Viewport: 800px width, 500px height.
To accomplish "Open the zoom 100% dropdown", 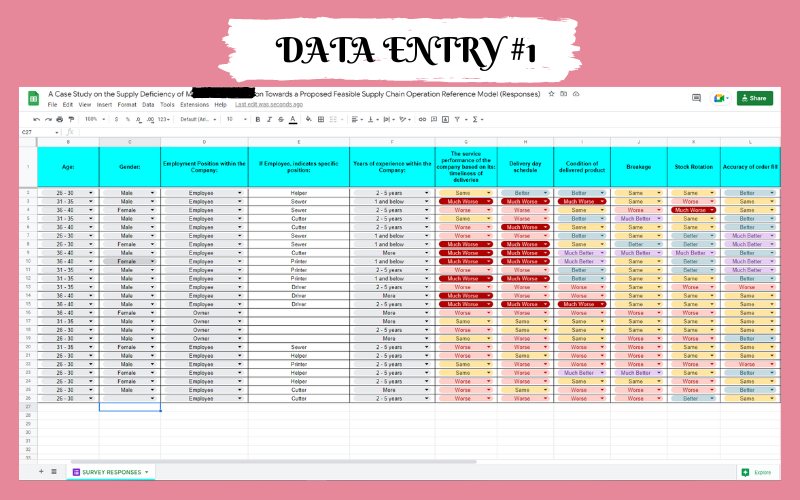I will 95,119.
